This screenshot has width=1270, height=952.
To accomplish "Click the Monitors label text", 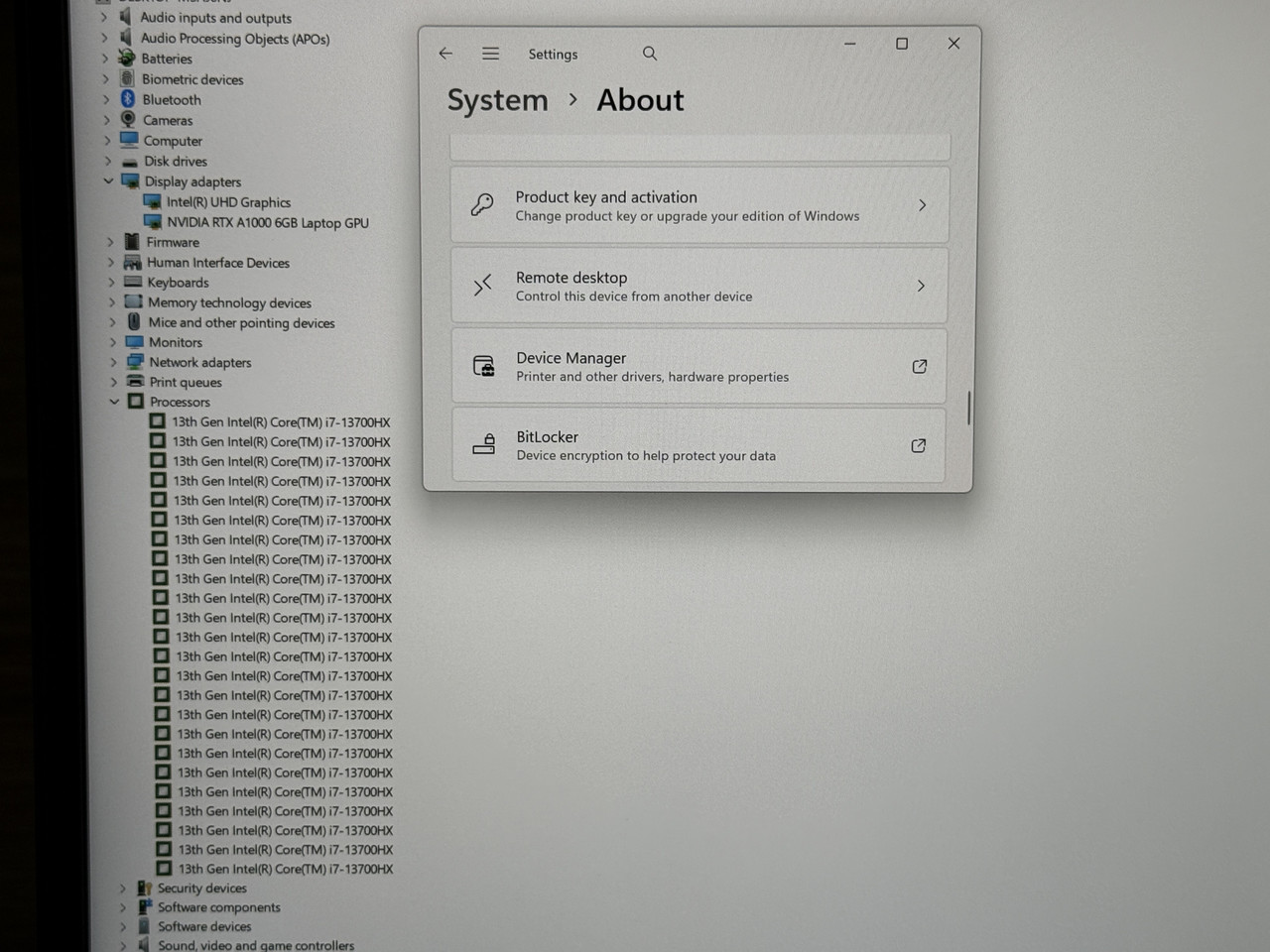I will 176,342.
